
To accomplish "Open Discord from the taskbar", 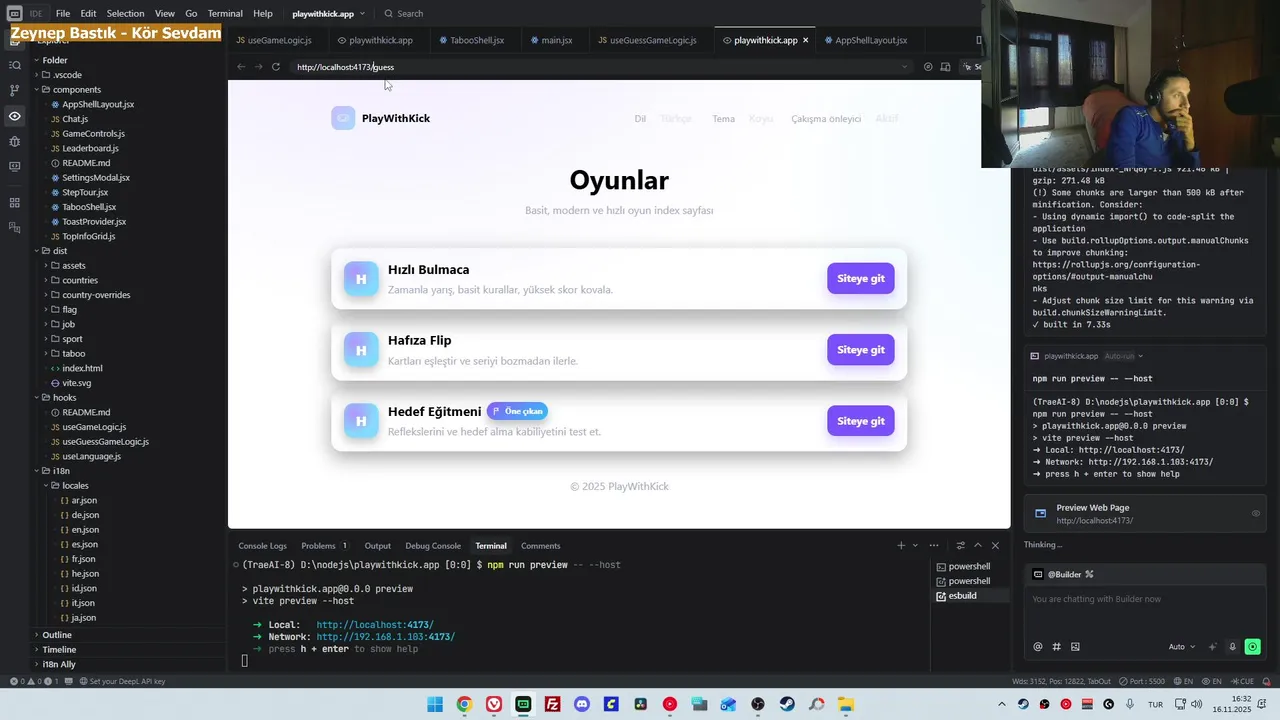I will point(582,704).
